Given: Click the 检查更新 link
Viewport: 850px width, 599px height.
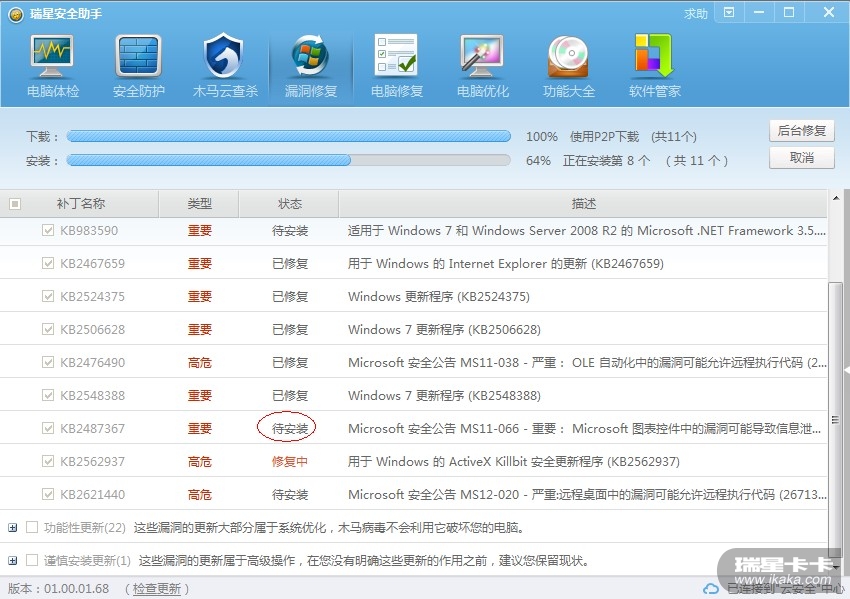Looking at the screenshot, I should (158, 589).
